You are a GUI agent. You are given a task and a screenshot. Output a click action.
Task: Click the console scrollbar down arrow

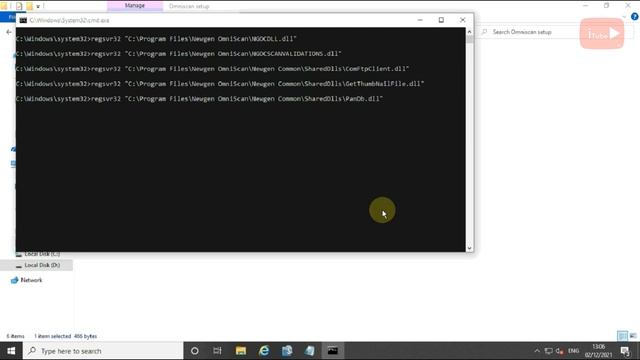[x=469, y=248]
